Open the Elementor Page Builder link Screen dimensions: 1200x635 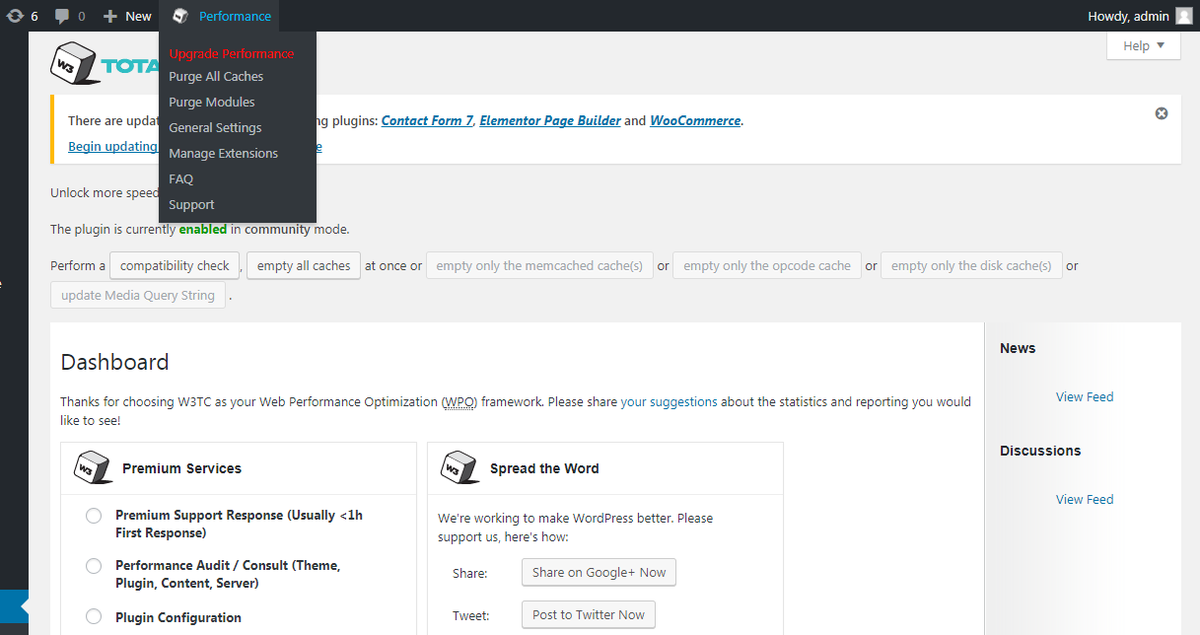point(550,121)
